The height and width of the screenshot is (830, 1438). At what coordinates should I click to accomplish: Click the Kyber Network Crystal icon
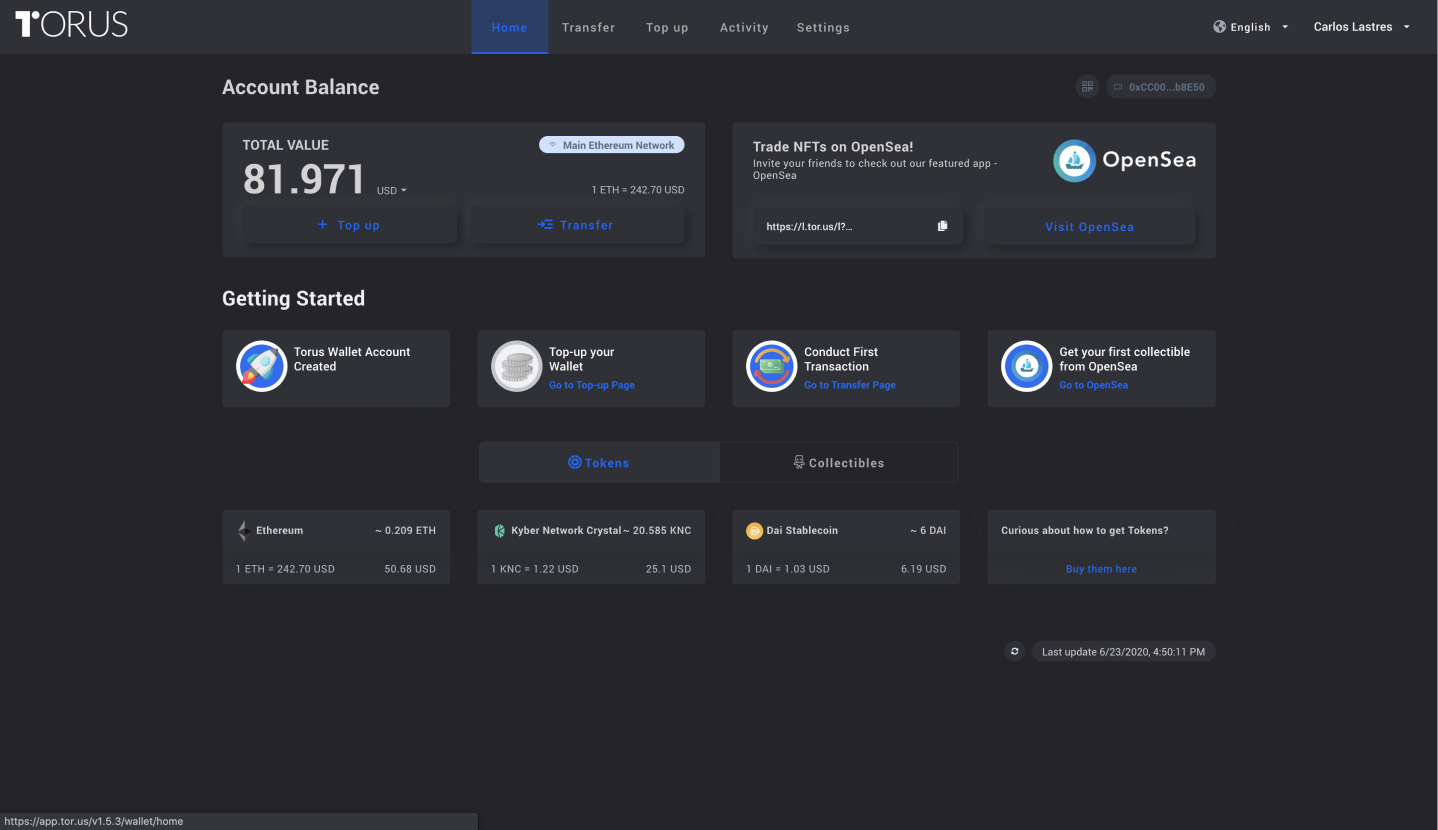click(x=500, y=531)
